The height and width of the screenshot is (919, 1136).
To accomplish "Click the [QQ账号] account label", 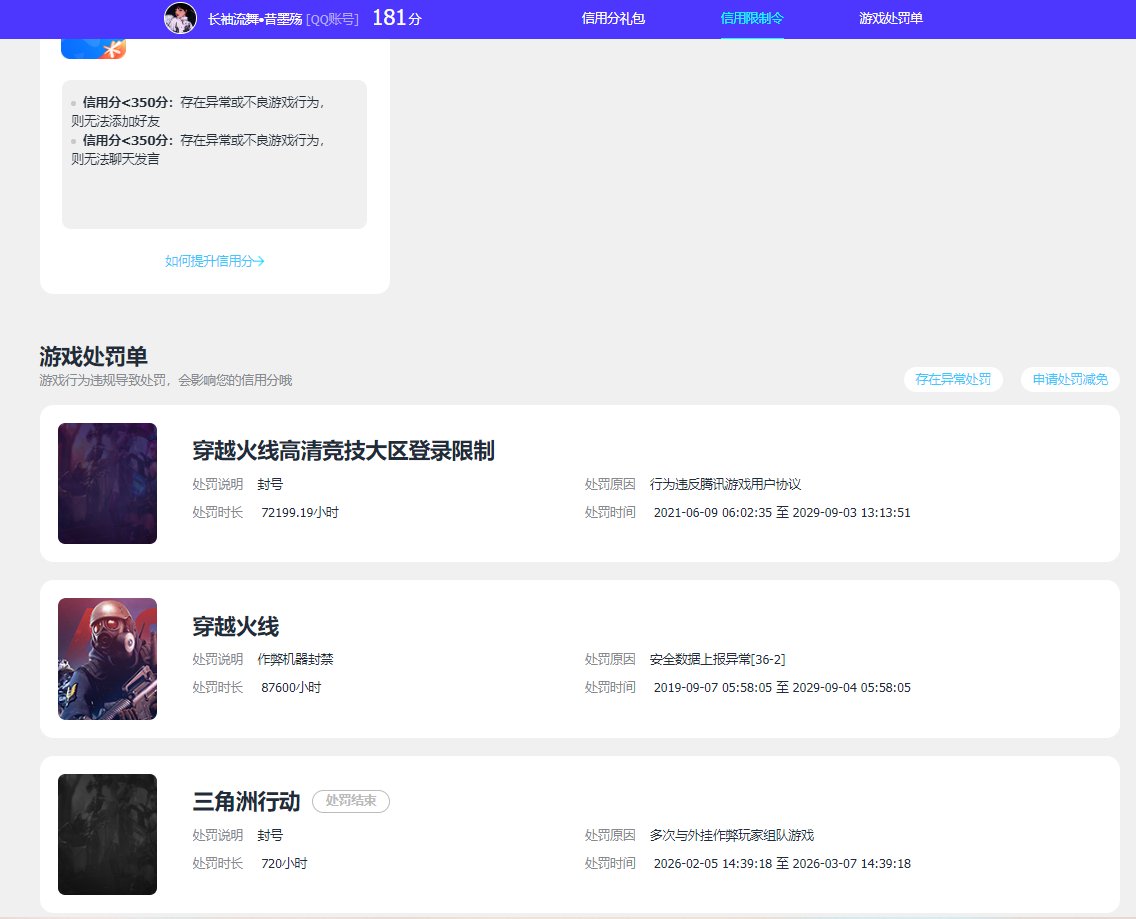I will tap(332, 19).
